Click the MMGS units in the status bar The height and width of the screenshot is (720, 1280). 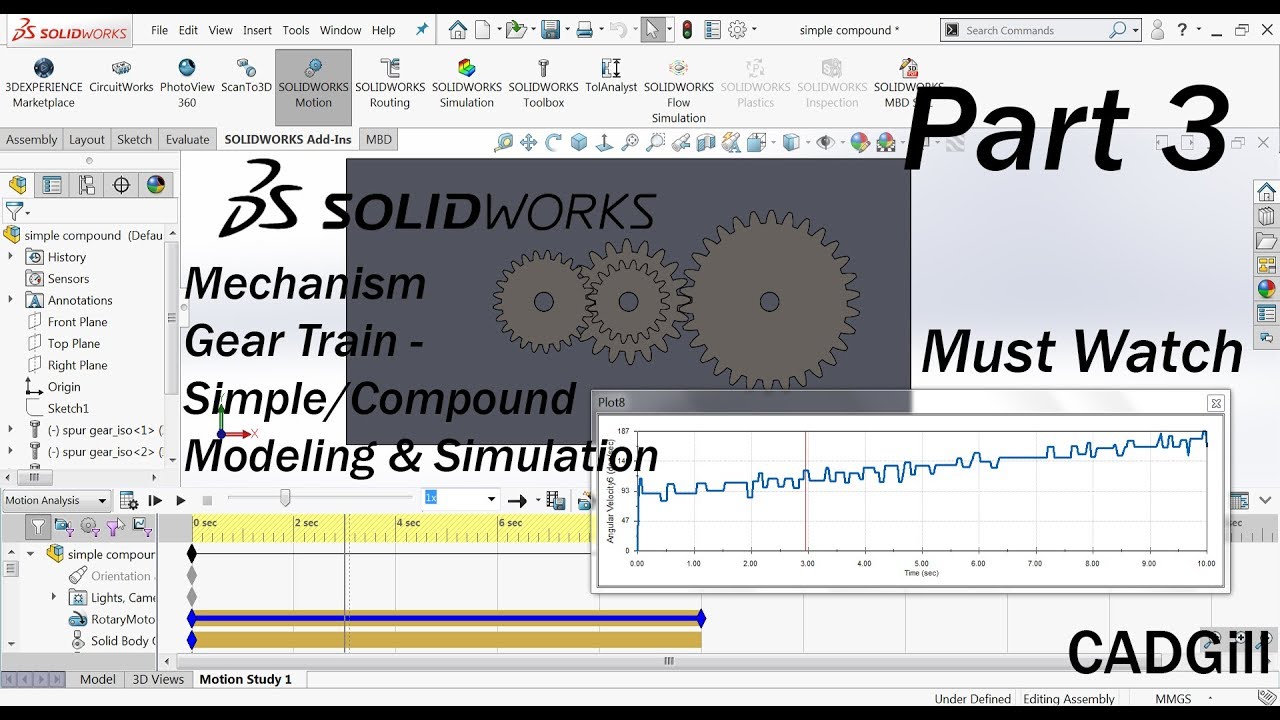coord(1172,699)
